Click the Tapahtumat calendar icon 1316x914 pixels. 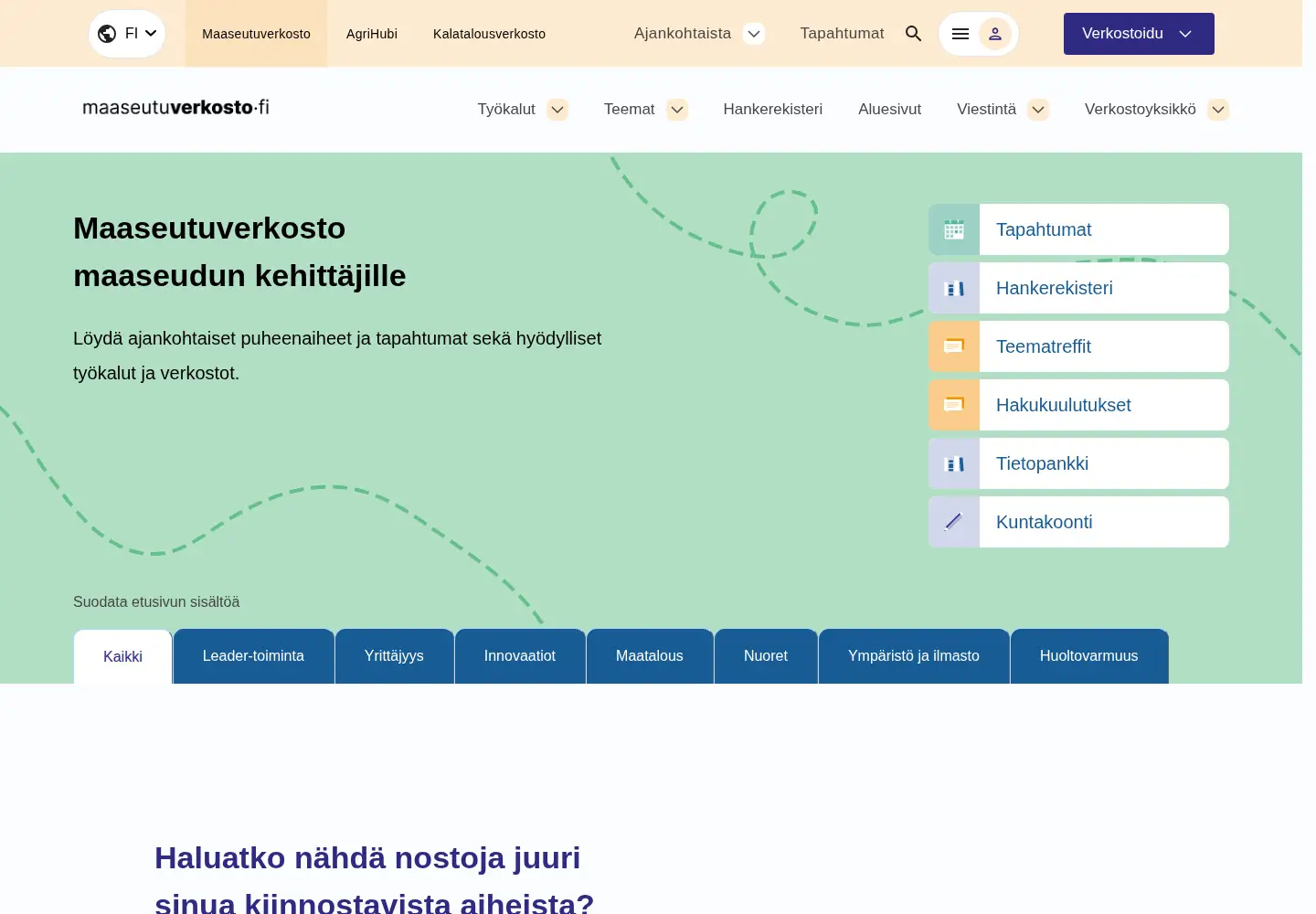(954, 229)
